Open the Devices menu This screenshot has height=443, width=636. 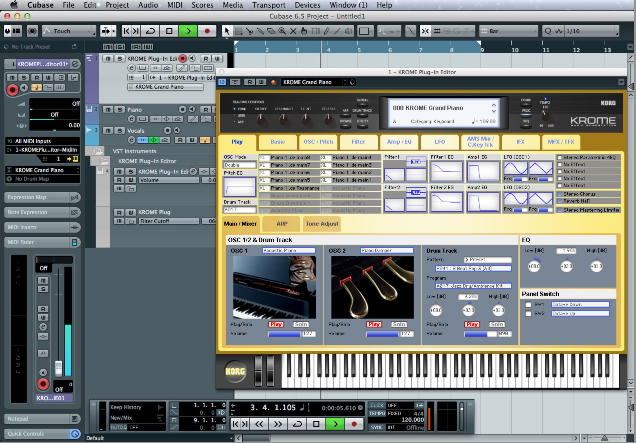point(307,5)
